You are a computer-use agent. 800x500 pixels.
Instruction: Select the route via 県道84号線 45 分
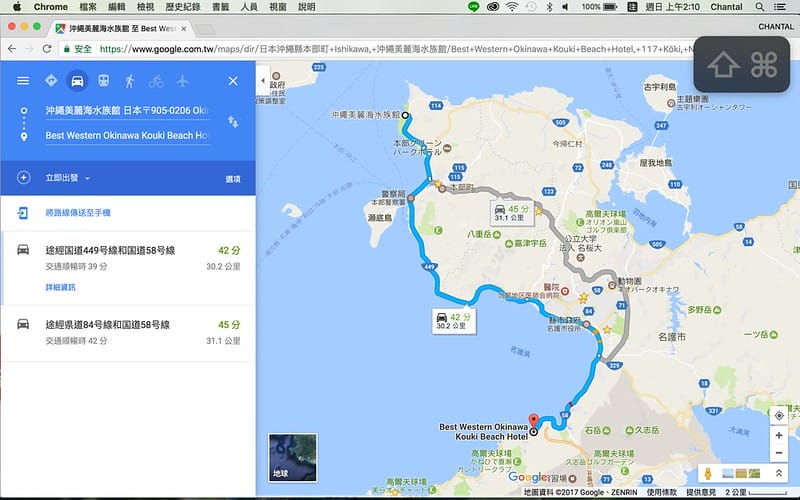pos(128,333)
